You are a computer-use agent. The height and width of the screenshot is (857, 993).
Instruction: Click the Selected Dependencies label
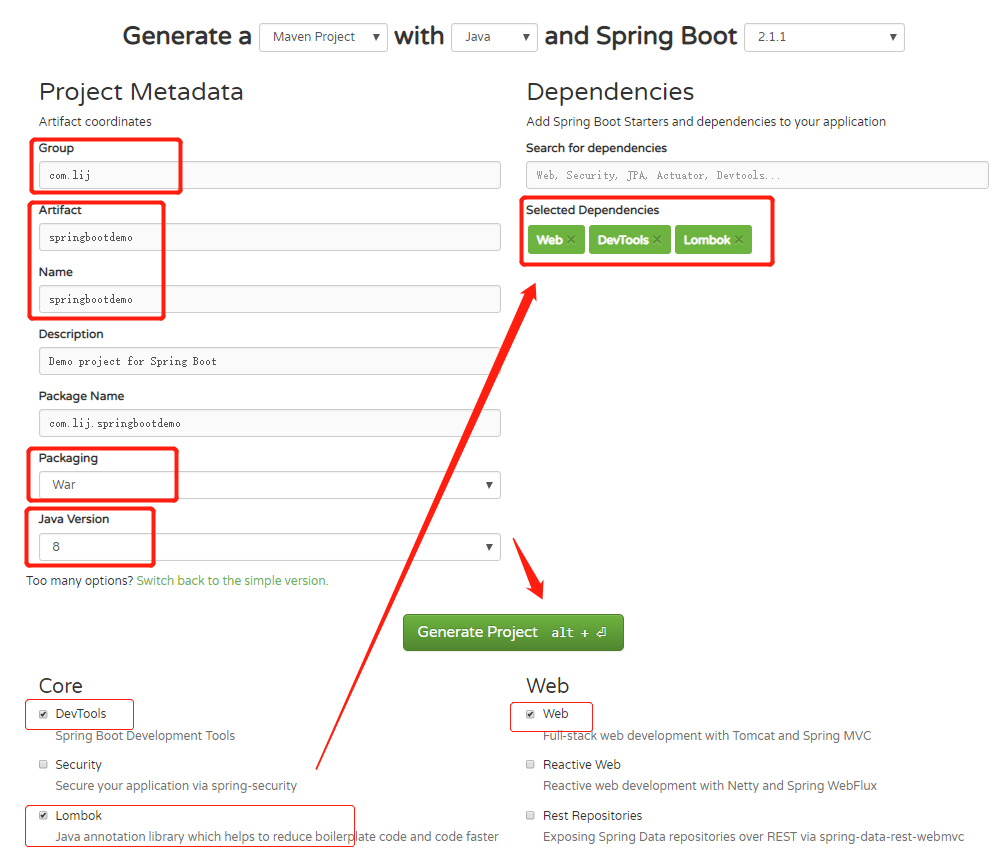pyautogui.click(x=593, y=210)
